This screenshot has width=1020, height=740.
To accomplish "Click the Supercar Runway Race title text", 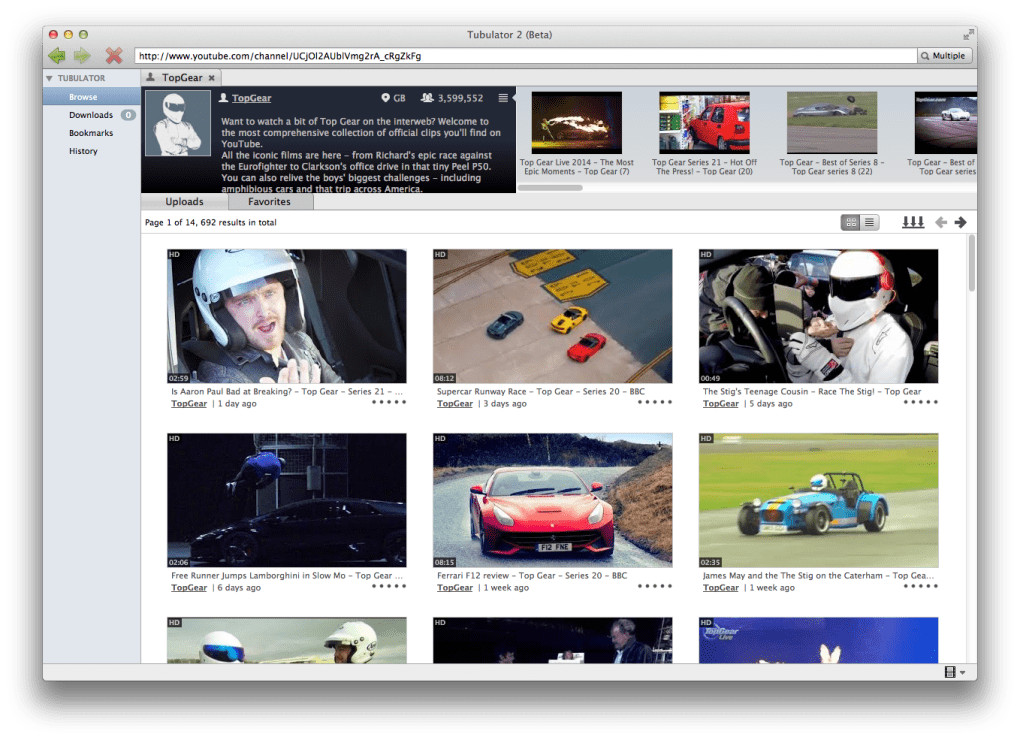I will coord(541,391).
